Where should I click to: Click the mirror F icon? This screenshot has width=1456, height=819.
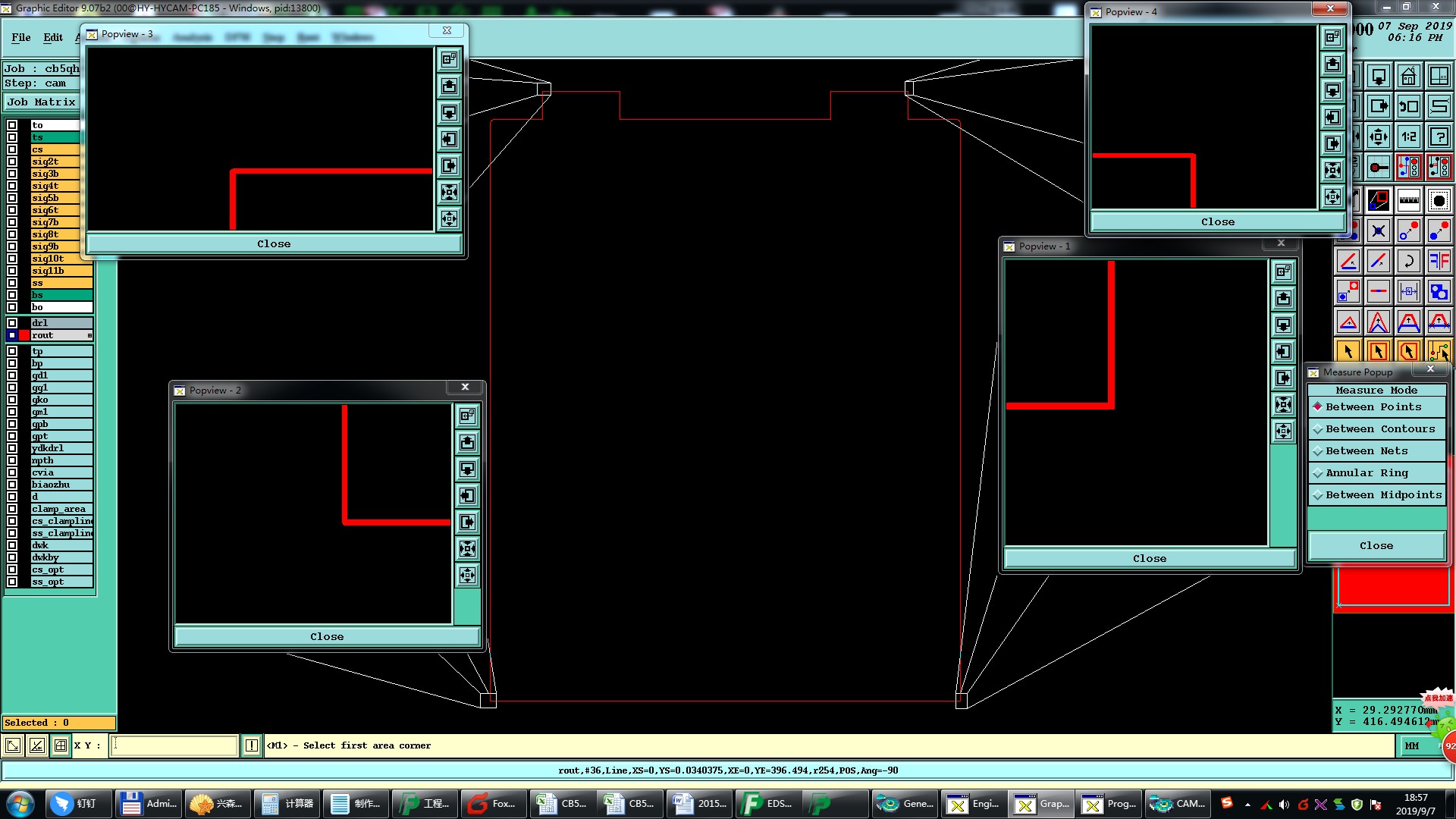coord(1439,261)
